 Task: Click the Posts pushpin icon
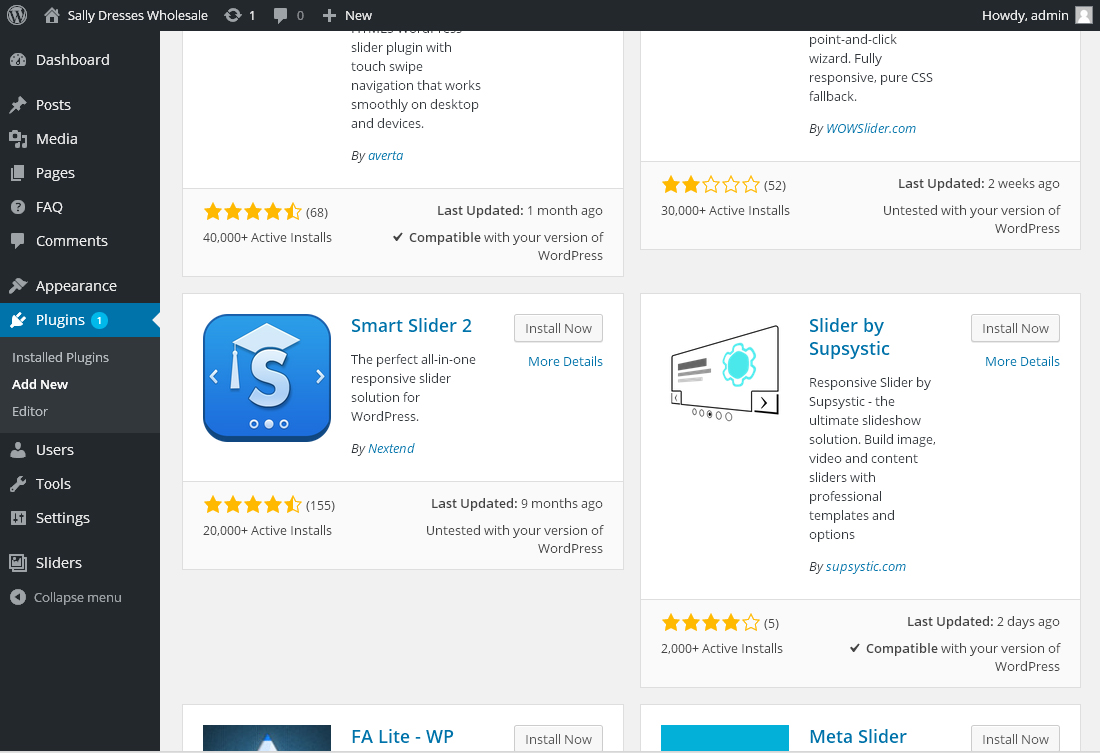[18, 105]
